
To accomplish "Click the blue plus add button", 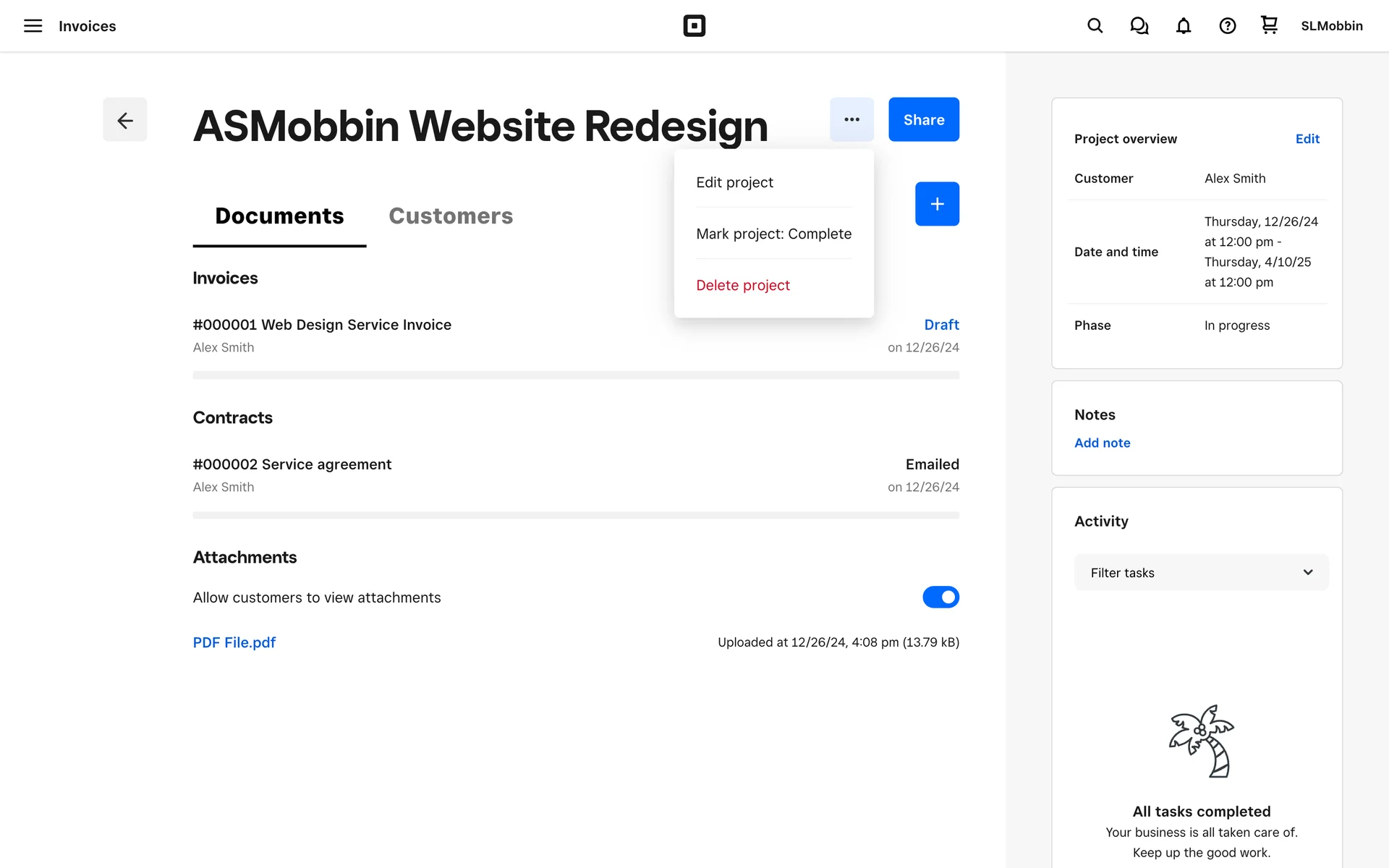I will click(937, 204).
